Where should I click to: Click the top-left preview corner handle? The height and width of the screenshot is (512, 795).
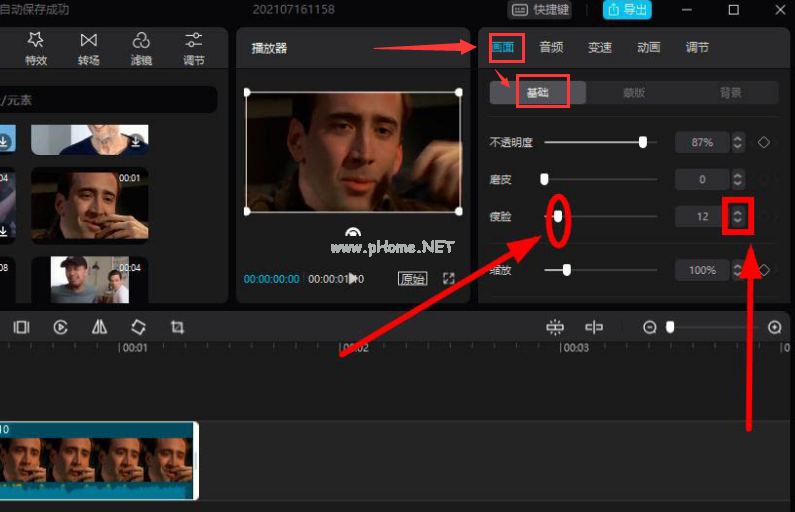click(x=247, y=92)
